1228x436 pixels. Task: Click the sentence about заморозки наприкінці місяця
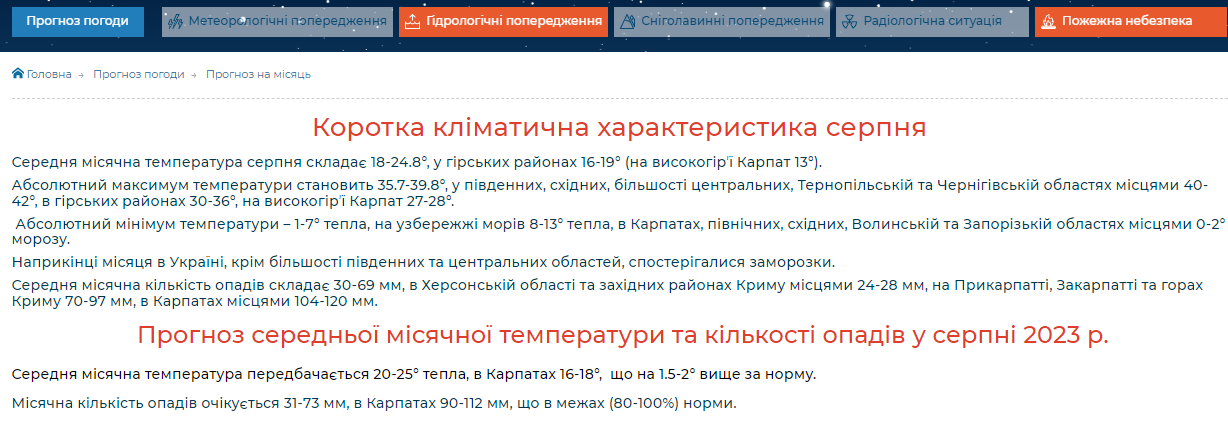[x=423, y=262]
